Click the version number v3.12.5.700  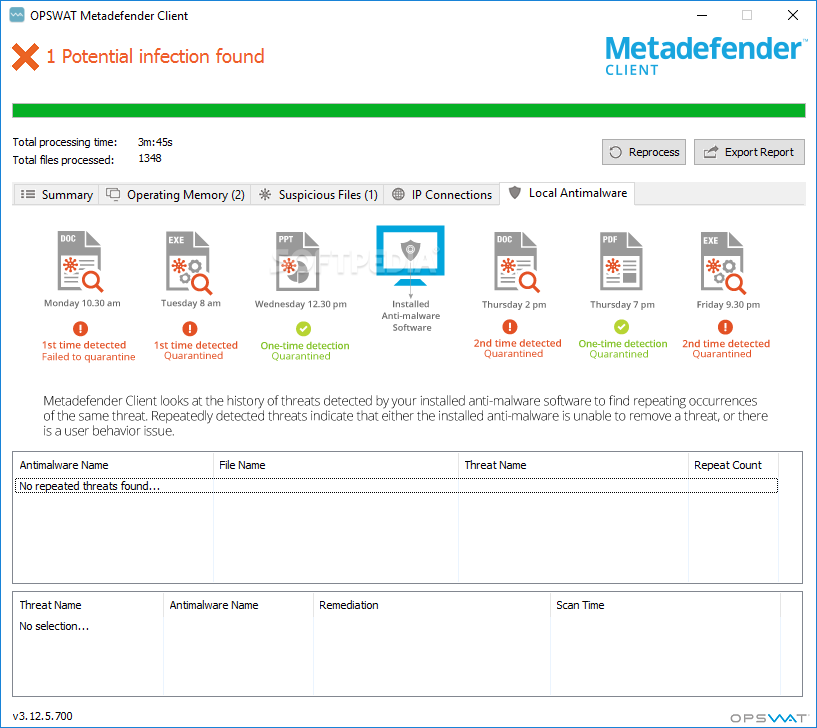pos(42,717)
